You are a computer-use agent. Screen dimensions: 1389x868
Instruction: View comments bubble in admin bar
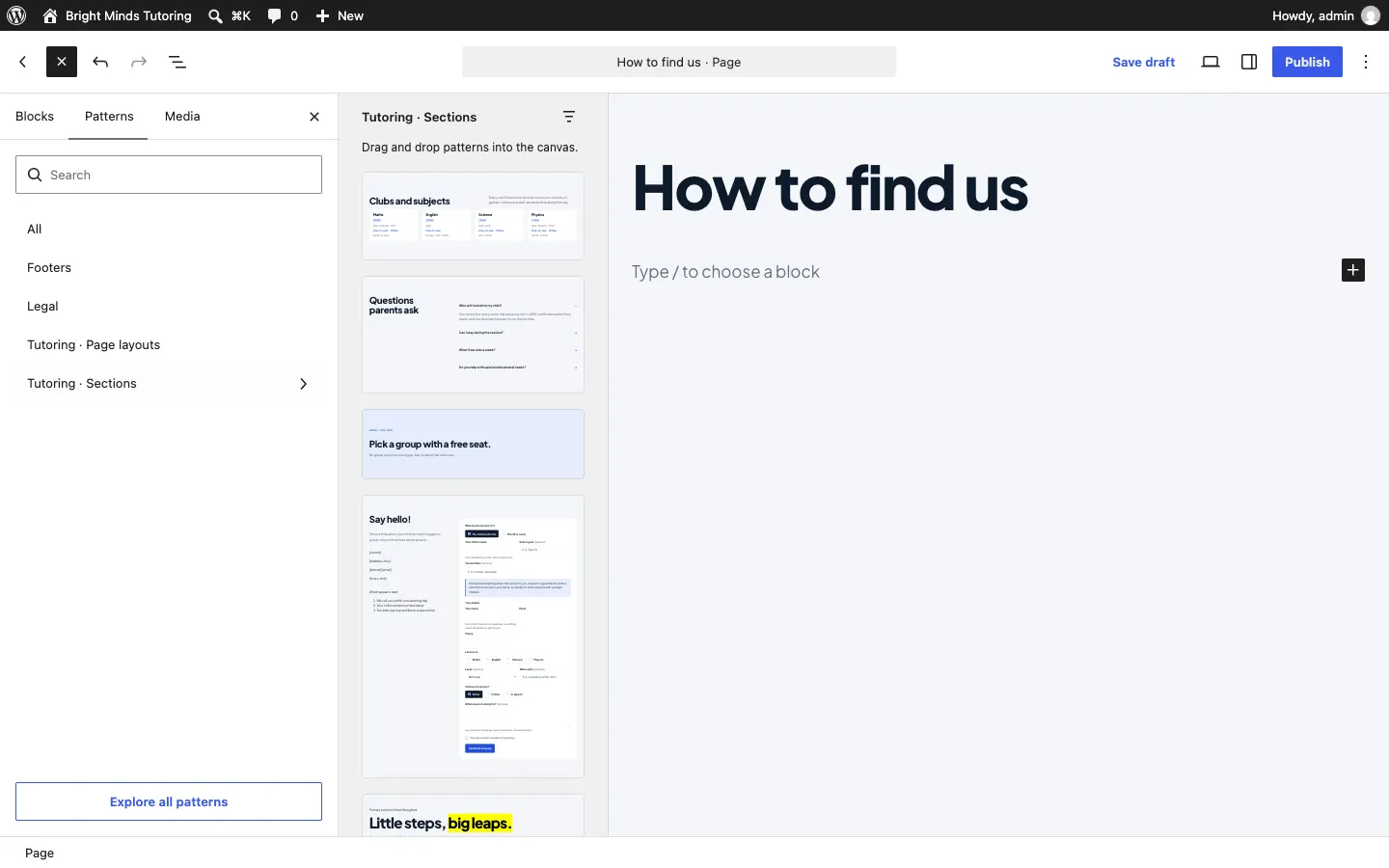click(x=283, y=15)
